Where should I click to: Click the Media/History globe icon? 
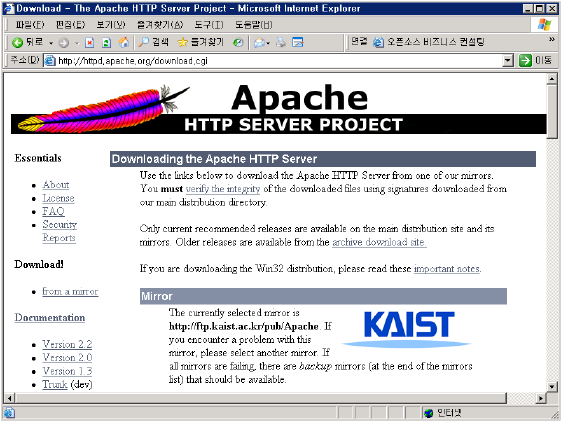coord(238,43)
